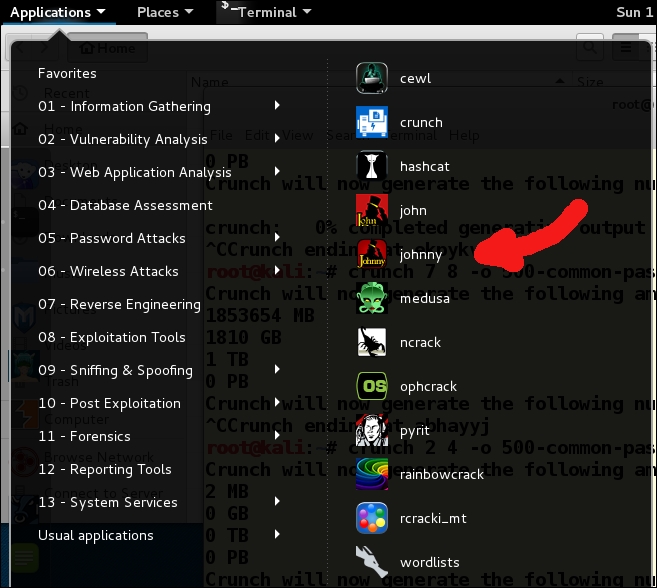657x588 pixels.
Task: Open 08 - Exploitation Tools category
Action: click(x=112, y=337)
